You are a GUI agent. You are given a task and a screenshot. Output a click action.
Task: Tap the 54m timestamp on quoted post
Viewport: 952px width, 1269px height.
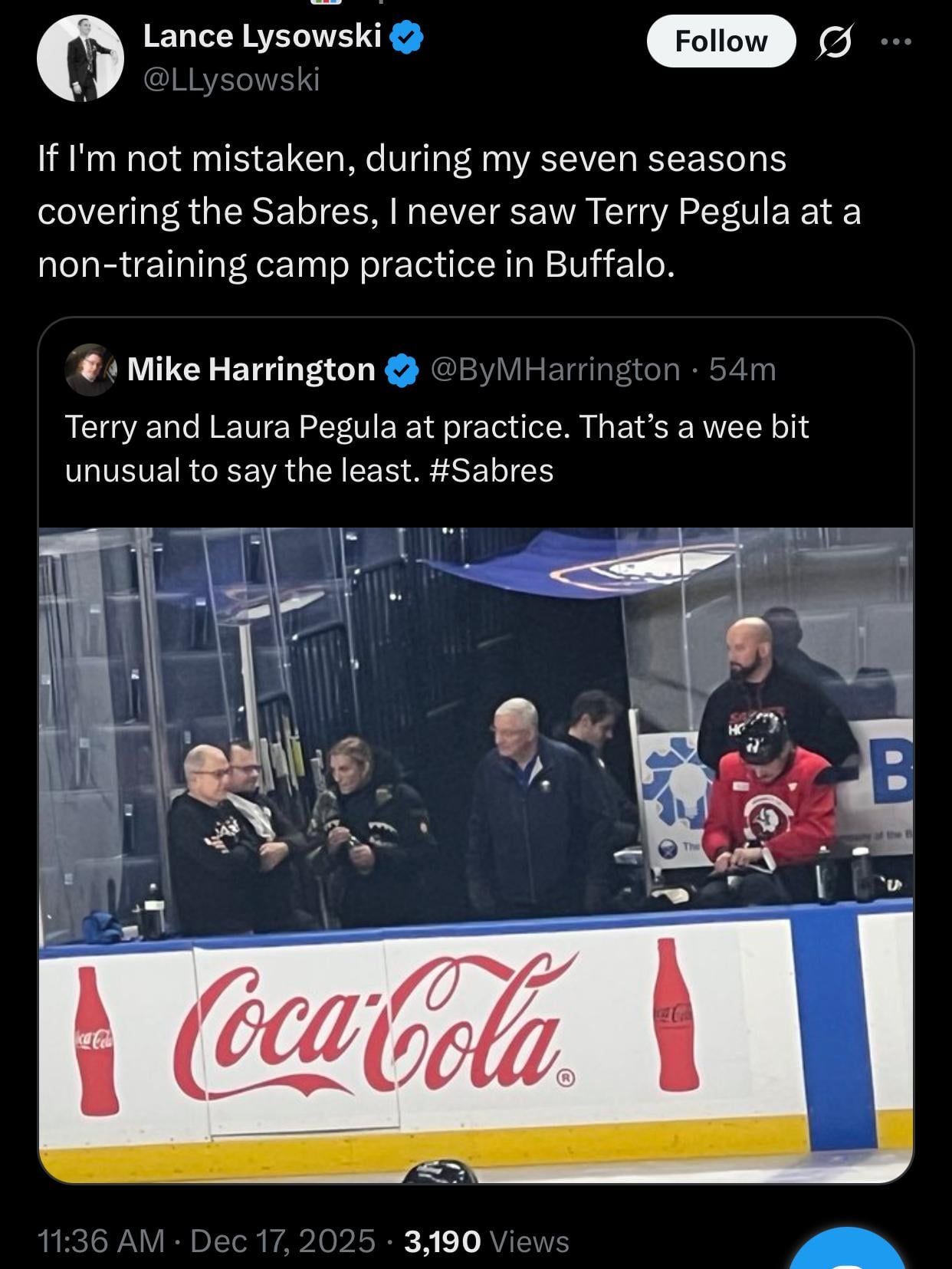pos(743,370)
